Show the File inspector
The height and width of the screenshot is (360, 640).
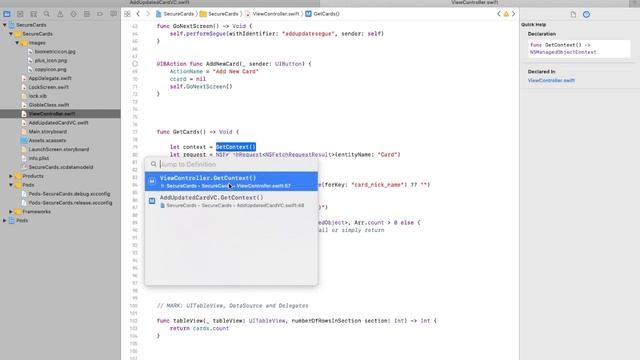pos(573,14)
